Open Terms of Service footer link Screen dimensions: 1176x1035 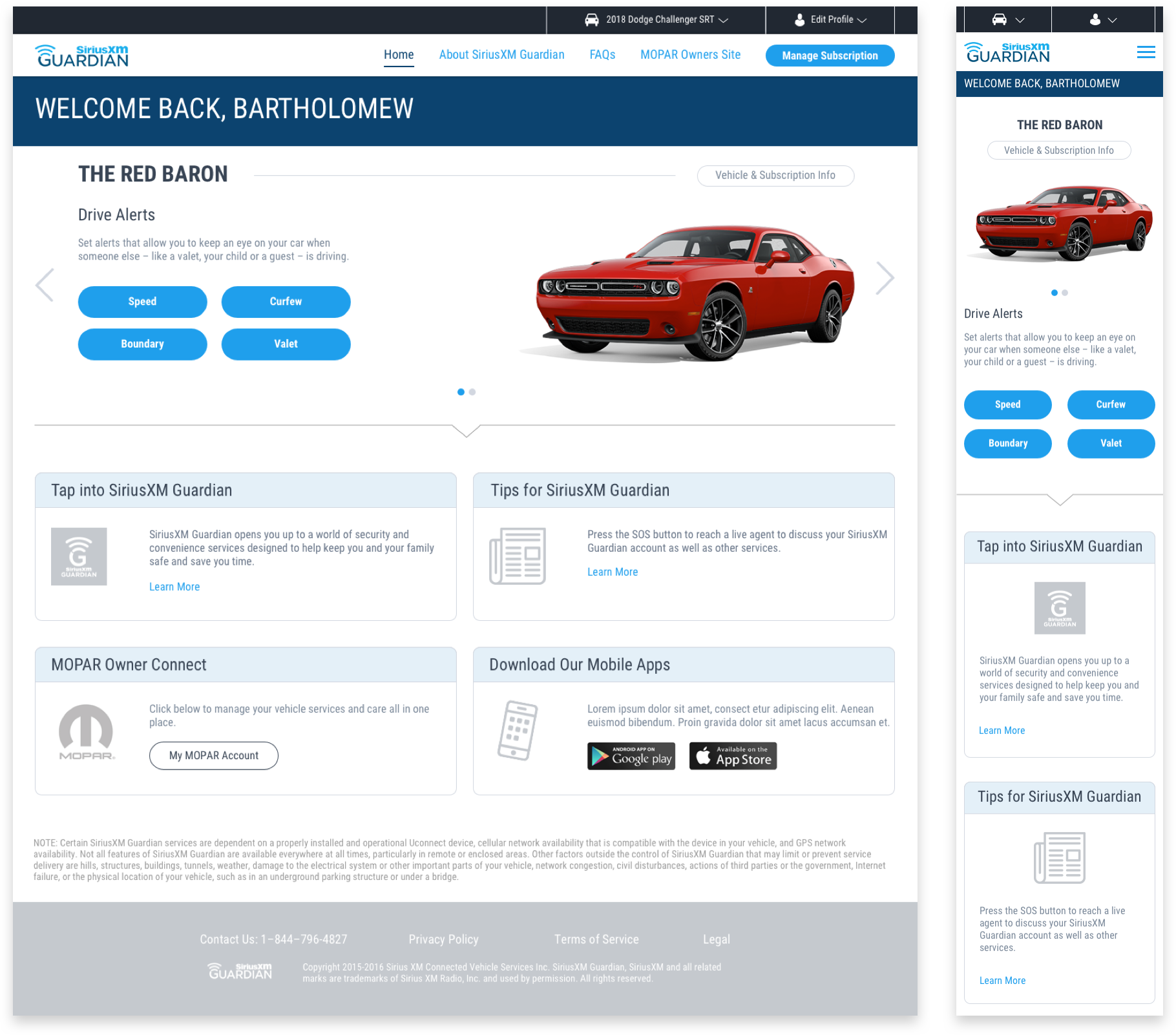[596, 940]
